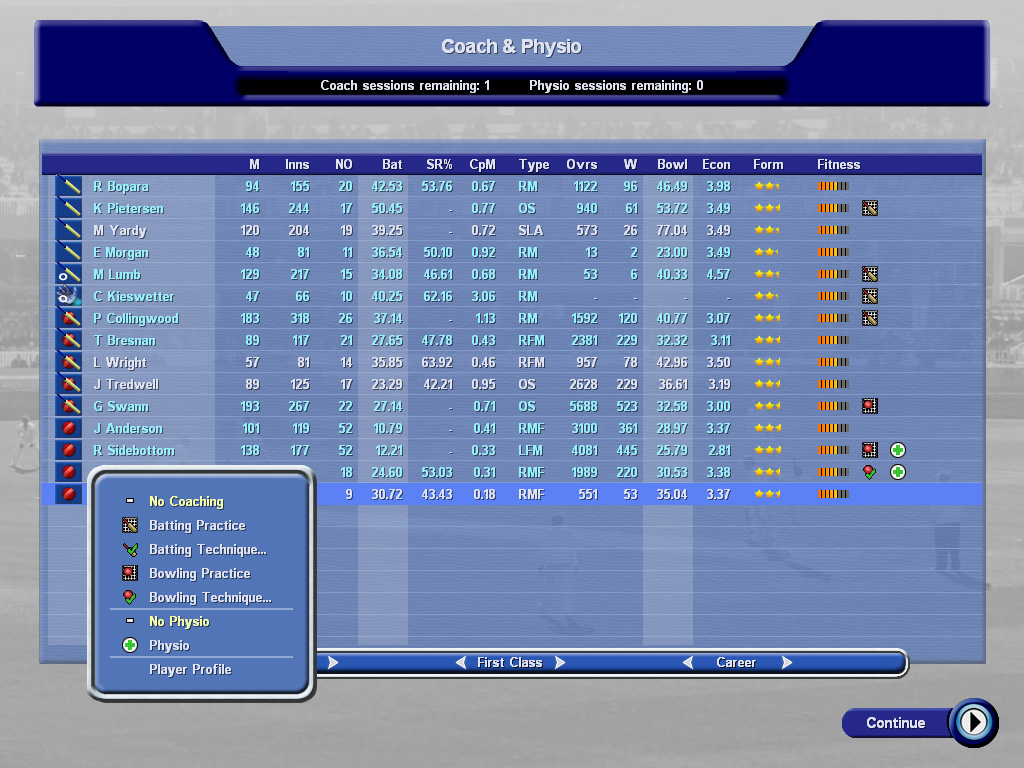The height and width of the screenshot is (768, 1024).
Task: Click the Physio sessions remaining text
Action: [616, 86]
